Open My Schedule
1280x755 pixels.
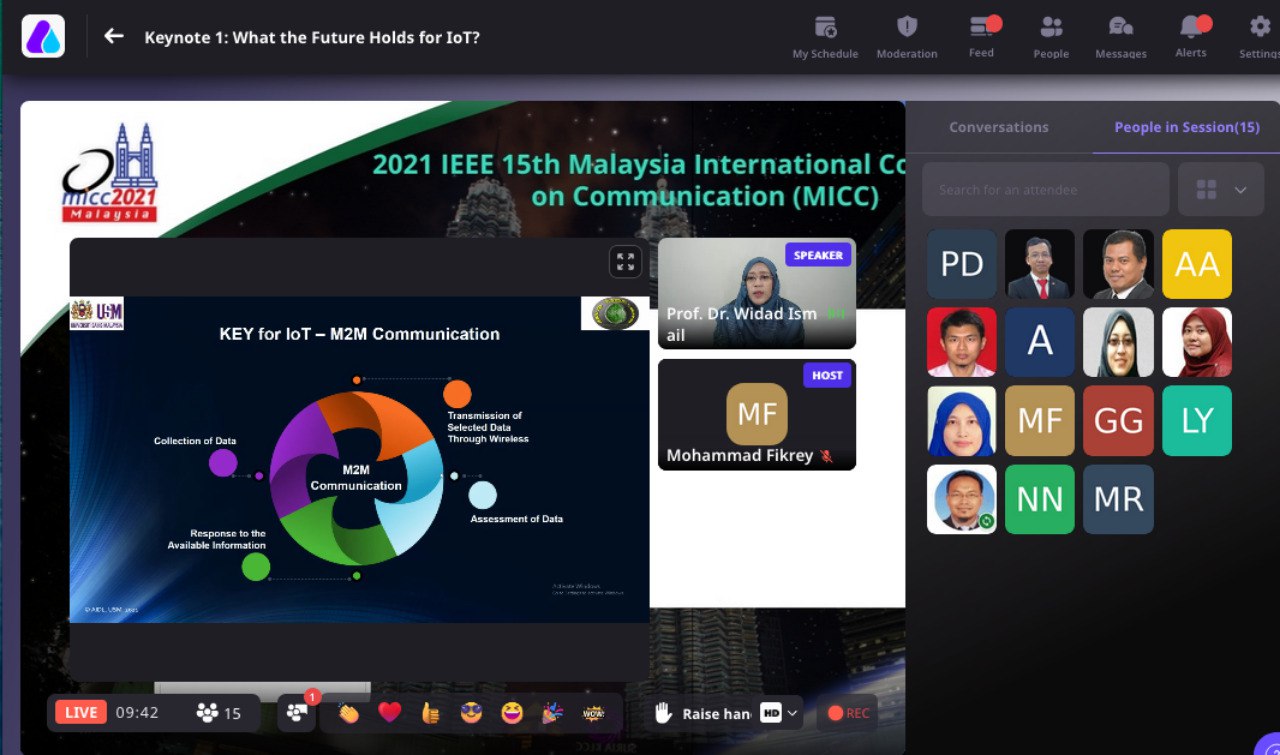[825, 38]
